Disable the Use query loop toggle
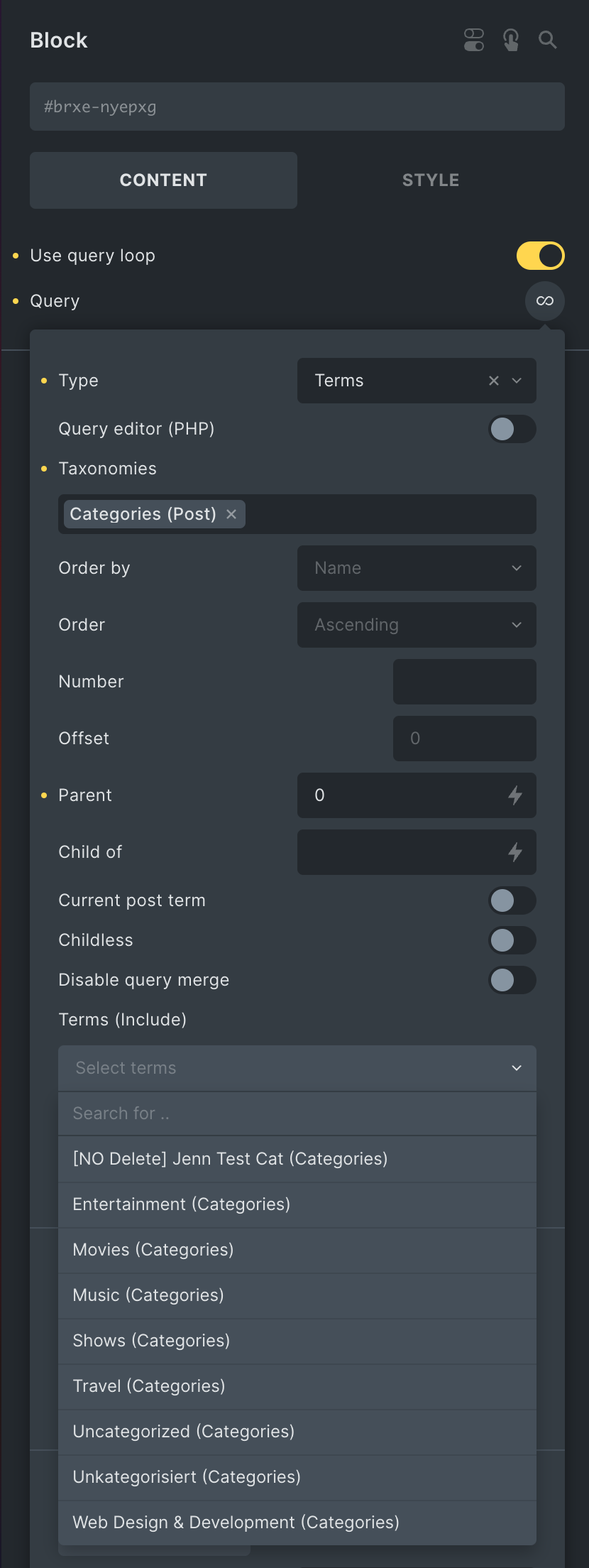589x1568 pixels. click(540, 256)
